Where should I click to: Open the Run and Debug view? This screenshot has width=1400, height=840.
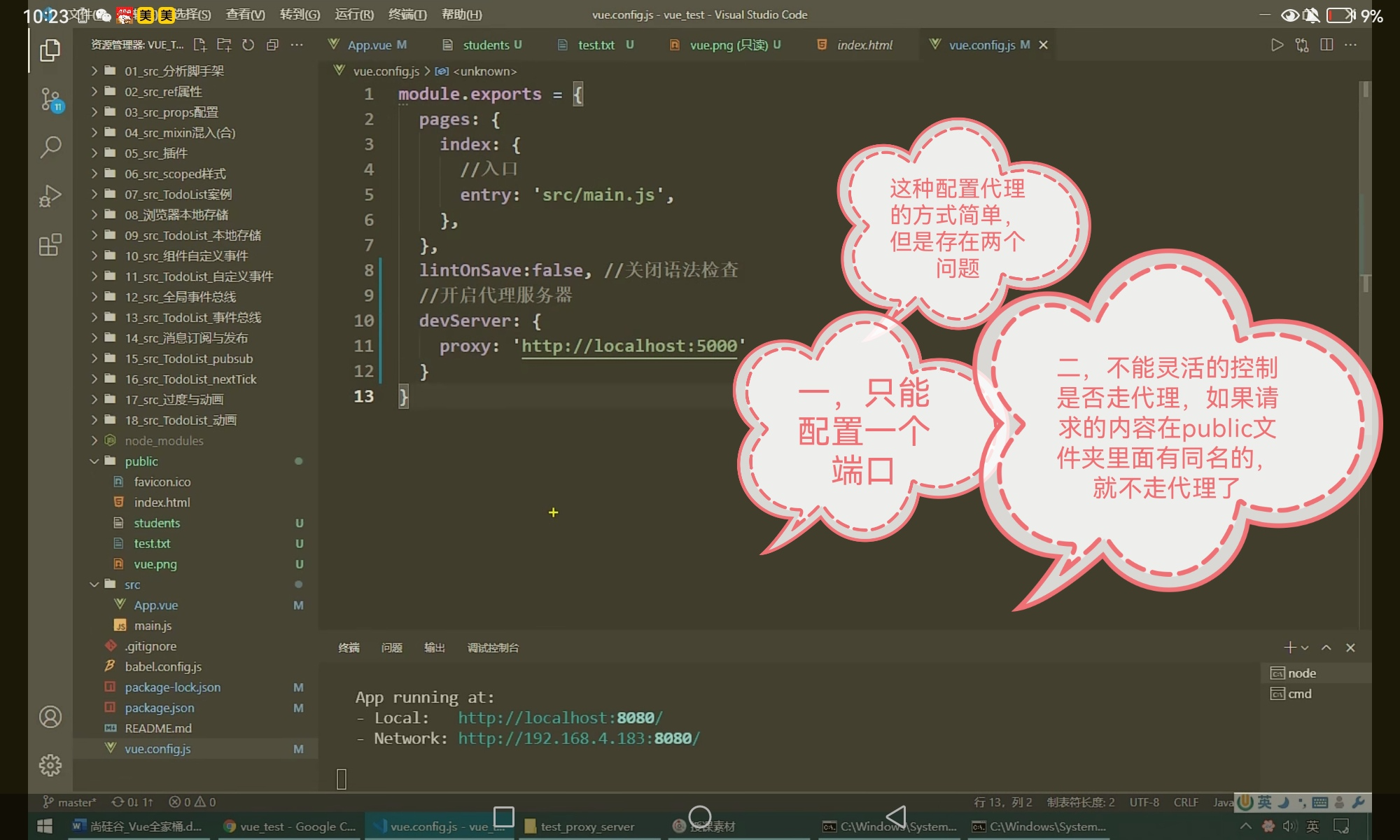pyautogui.click(x=50, y=195)
